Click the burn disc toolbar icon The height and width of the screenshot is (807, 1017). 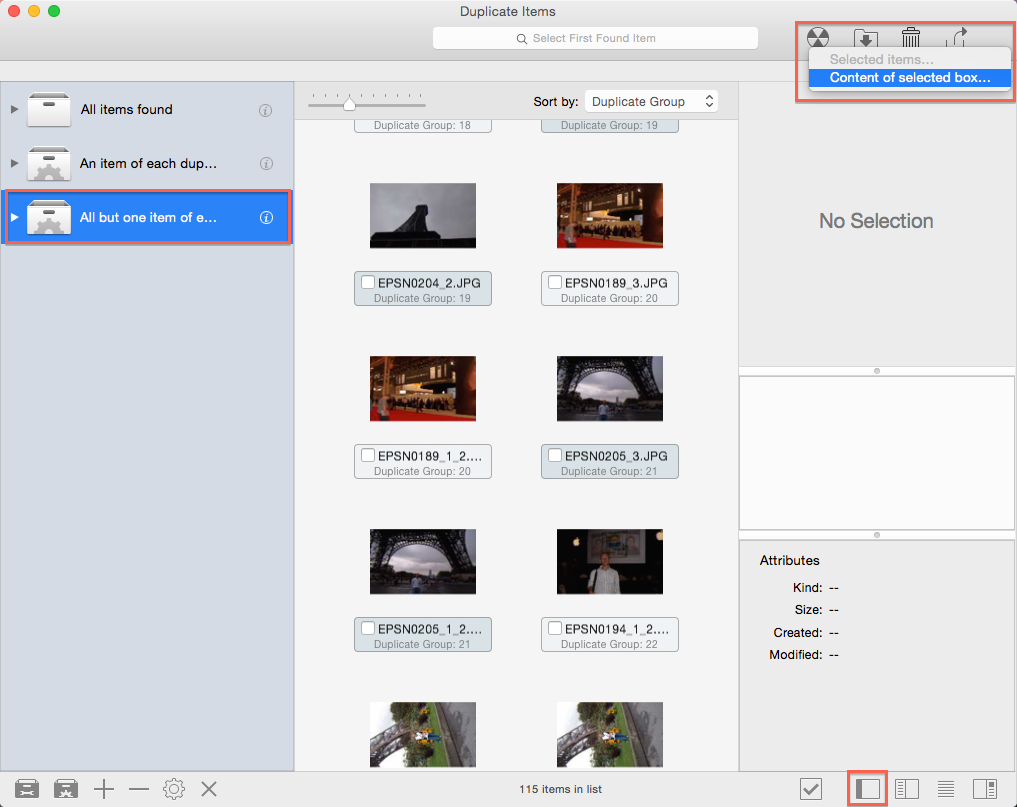(x=818, y=38)
